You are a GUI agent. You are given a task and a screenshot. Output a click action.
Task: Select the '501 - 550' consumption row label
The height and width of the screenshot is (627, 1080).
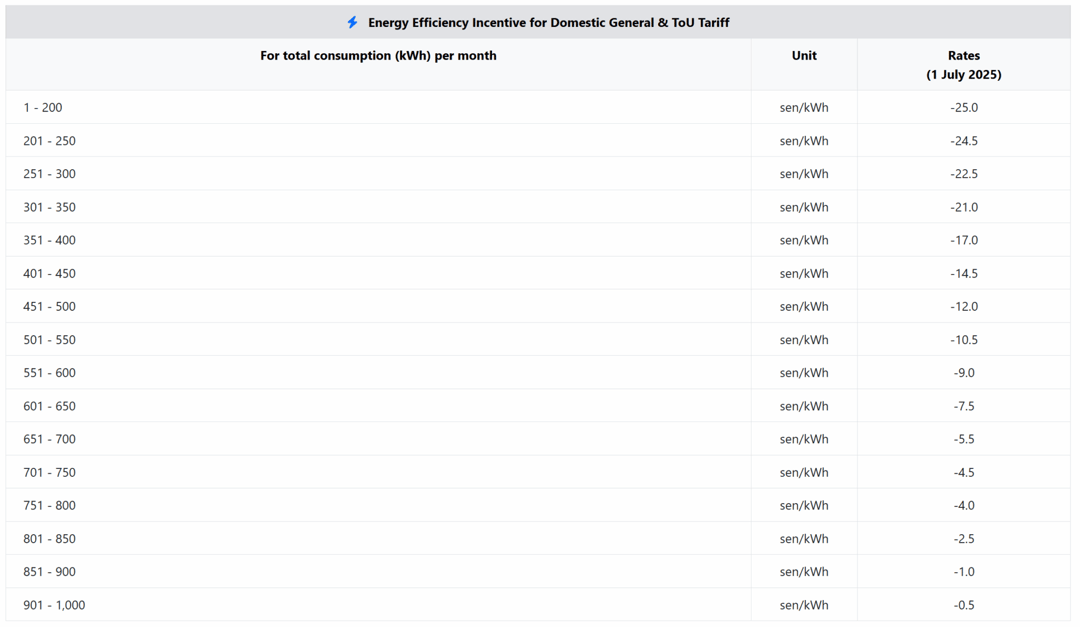[50, 340]
